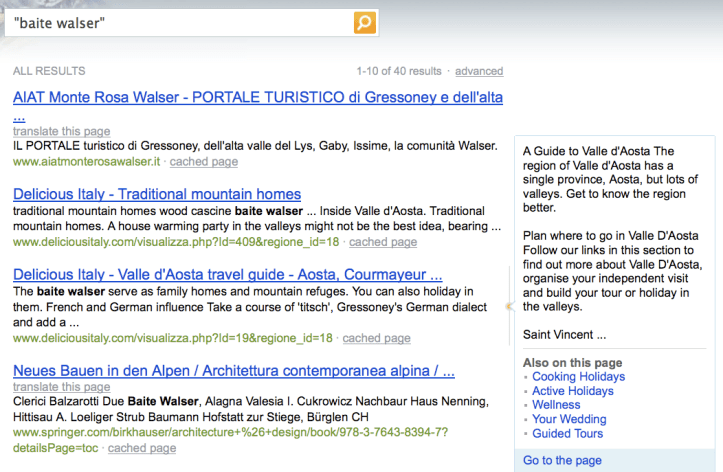Open Delicious Italy Traditional mountain homes result
The height and width of the screenshot is (472, 723).
[x=157, y=194]
